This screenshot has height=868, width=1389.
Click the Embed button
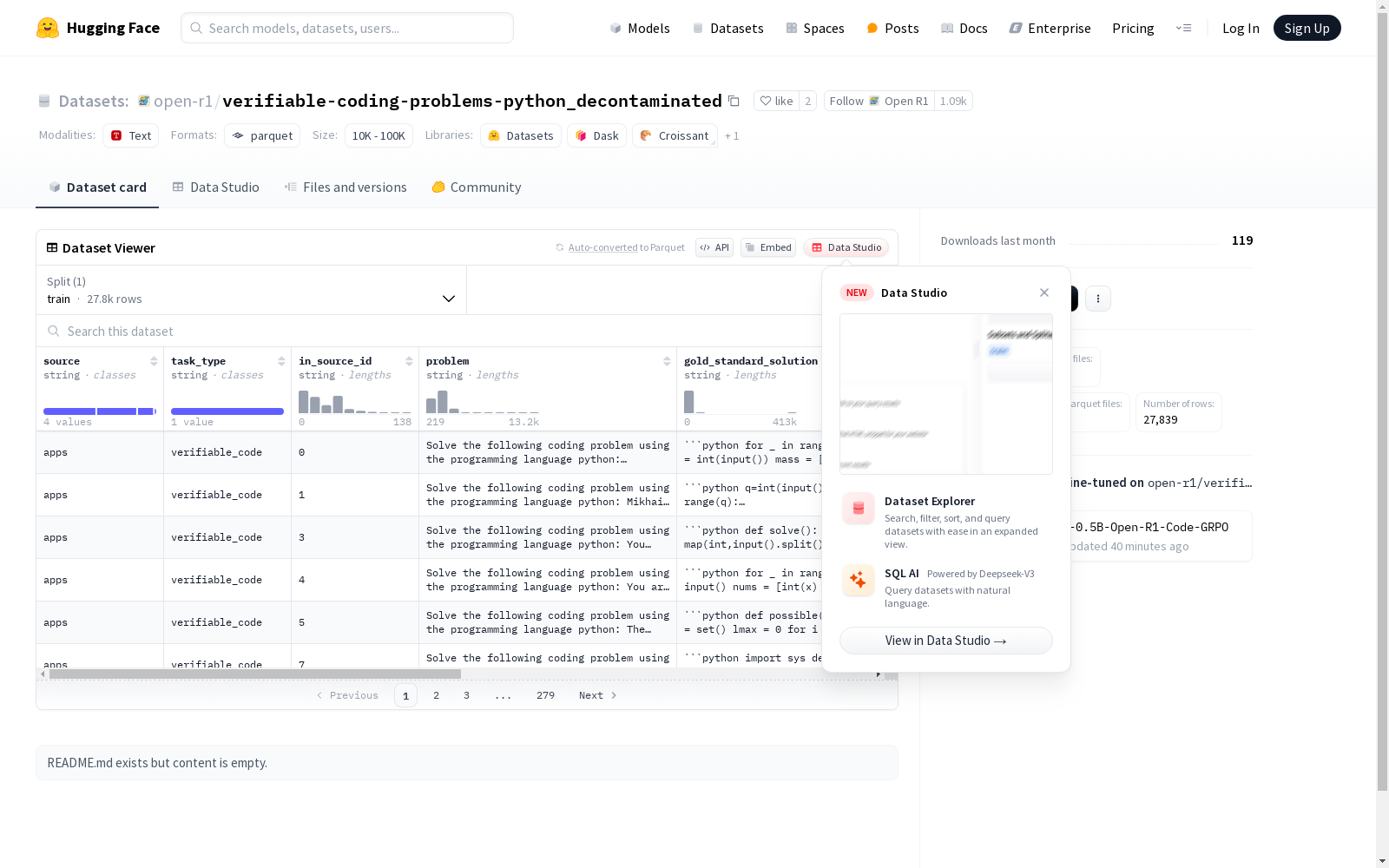coord(768,247)
